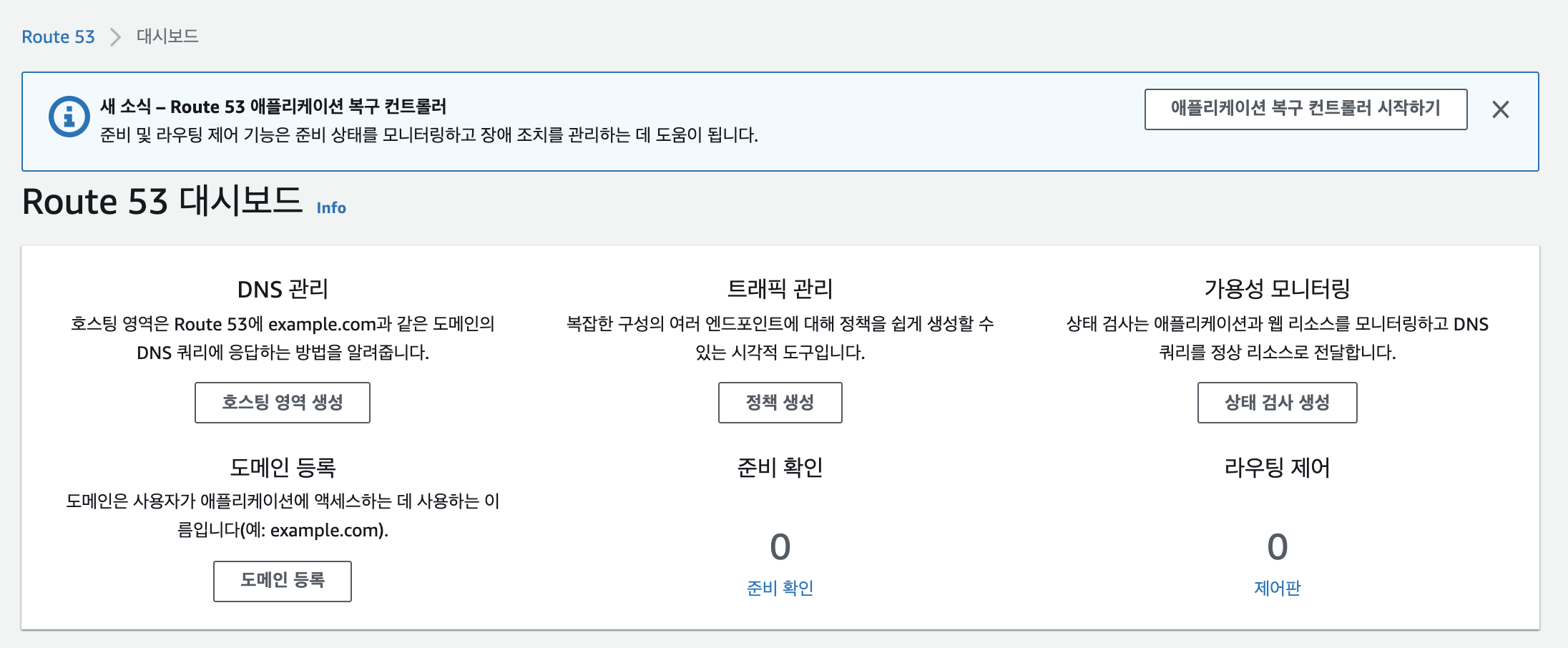The width and height of the screenshot is (1568, 648).
Task: Click the 정책 생성 button
Action: pyautogui.click(x=780, y=403)
